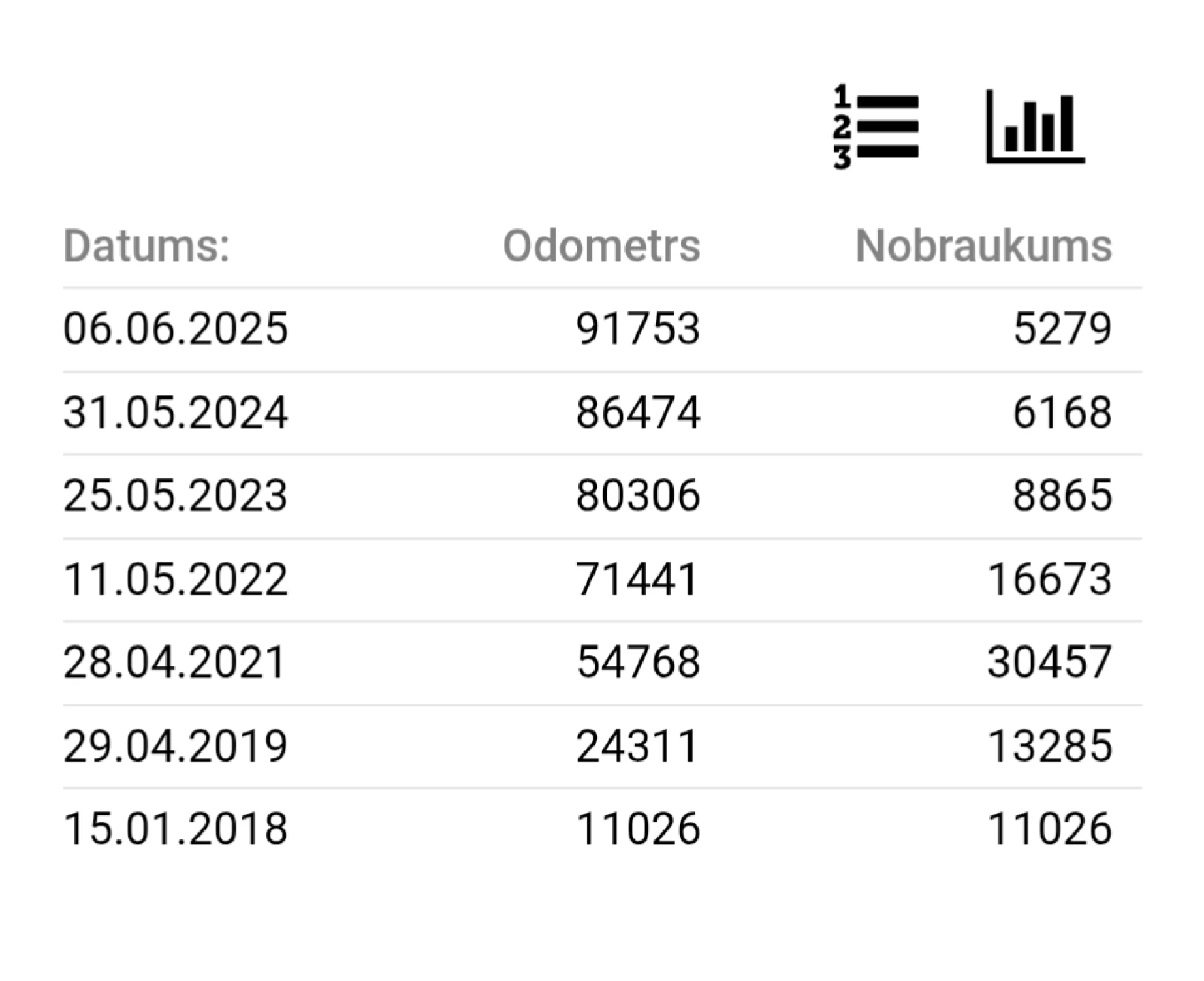
Task: Click the Odometrs column header
Action: point(601,245)
